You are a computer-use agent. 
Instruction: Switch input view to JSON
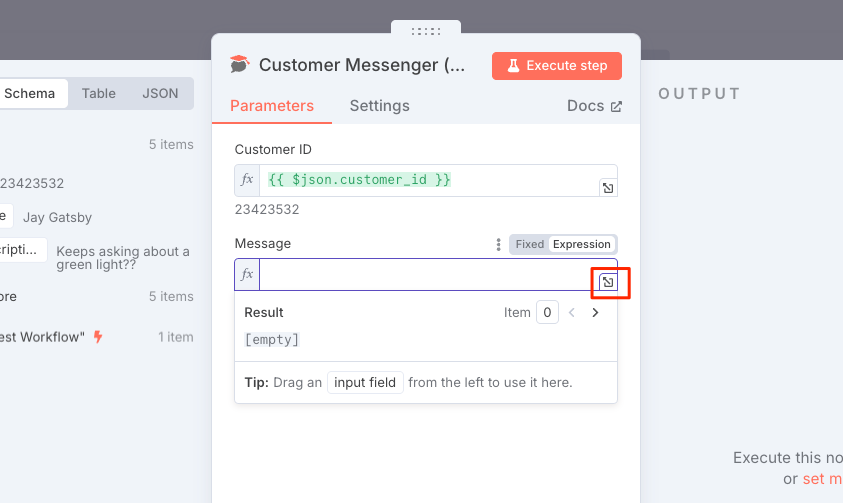160,94
